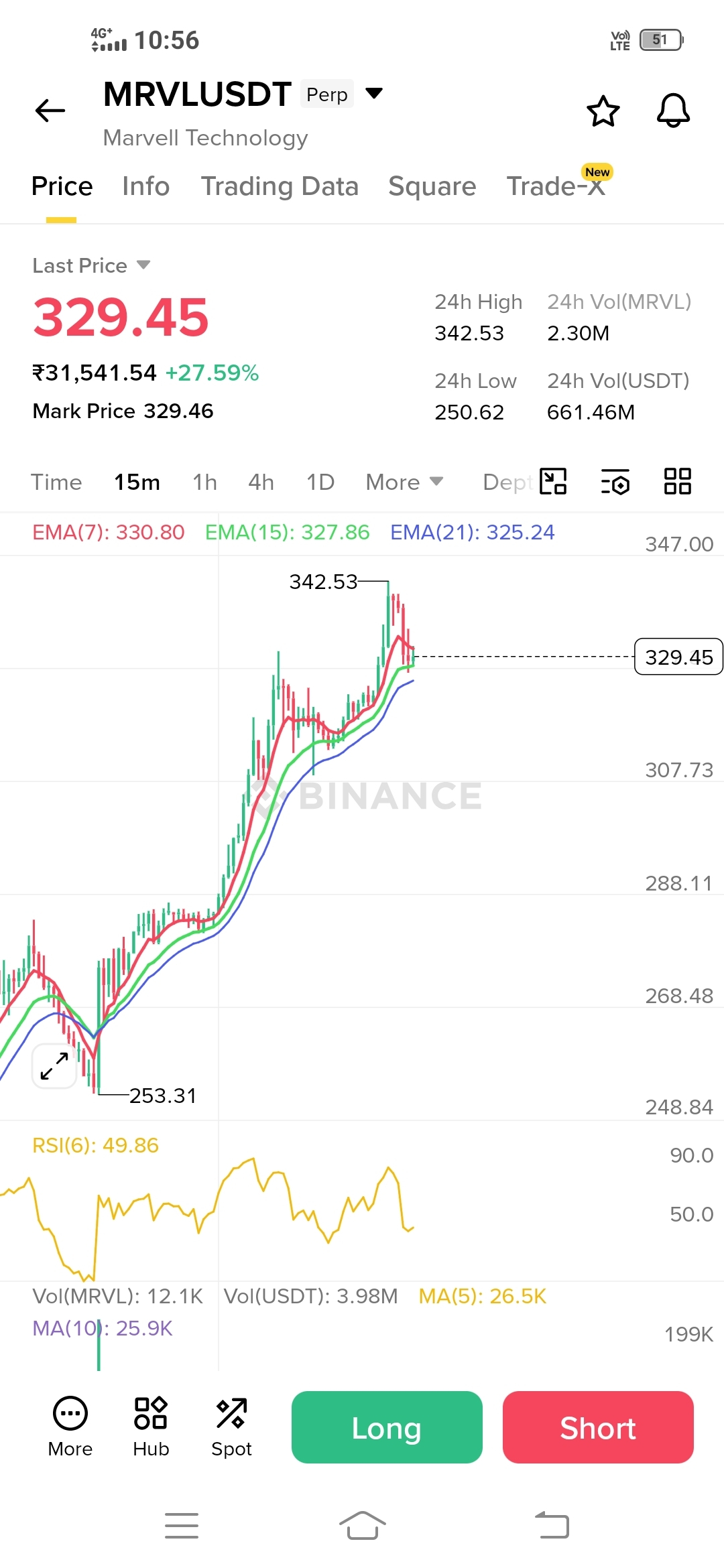Add MRVLUSDT to favorites with star

click(x=603, y=111)
